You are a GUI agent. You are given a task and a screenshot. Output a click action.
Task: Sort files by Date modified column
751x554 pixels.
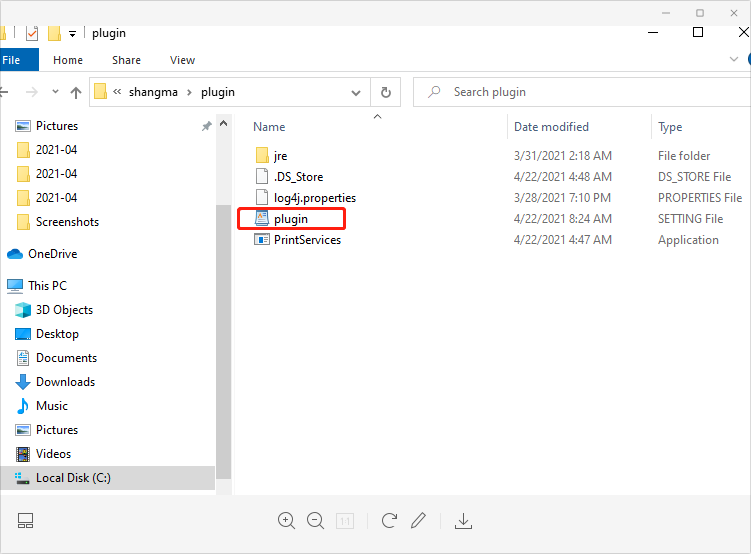[x=551, y=127]
